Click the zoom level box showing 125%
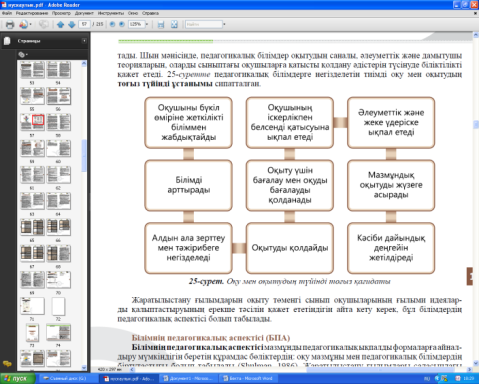 (136, 24)
